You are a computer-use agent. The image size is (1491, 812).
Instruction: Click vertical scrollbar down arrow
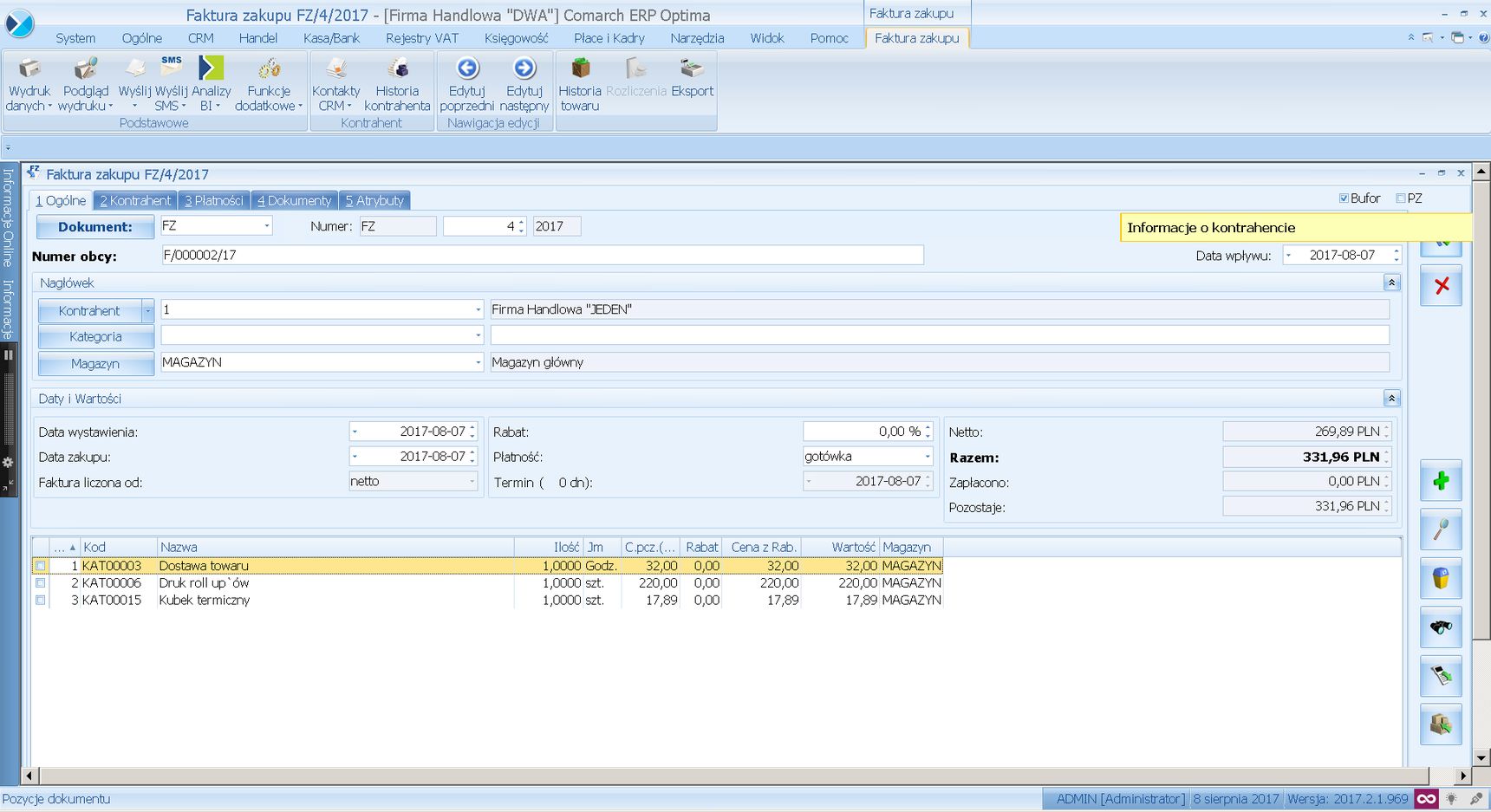click(1481, 758)
